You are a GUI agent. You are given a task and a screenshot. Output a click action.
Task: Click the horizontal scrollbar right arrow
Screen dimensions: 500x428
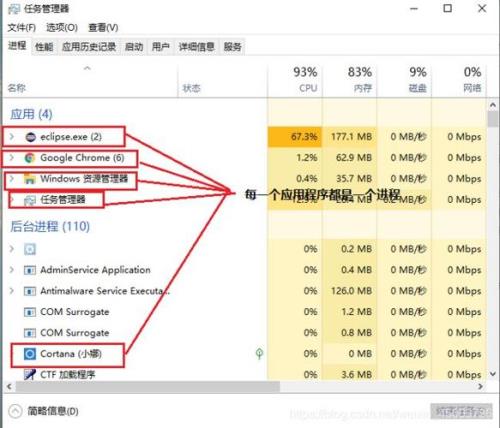pos(480,387)
